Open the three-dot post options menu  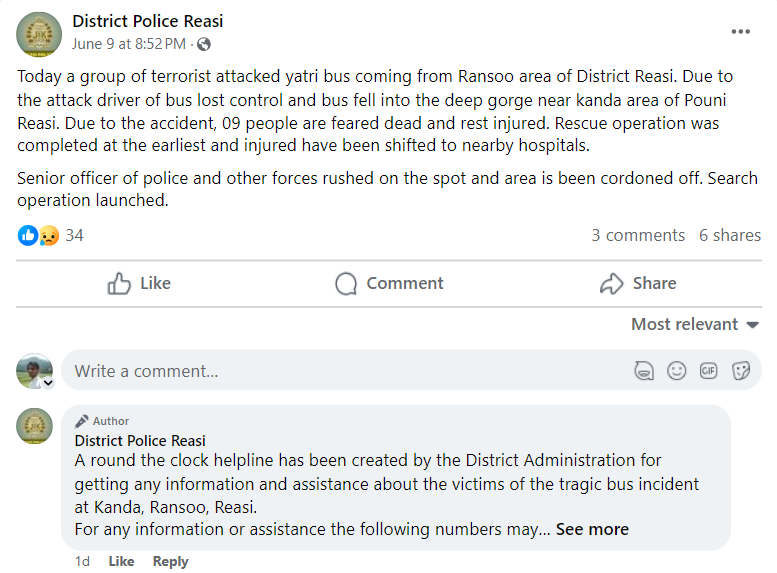[740, 32]
